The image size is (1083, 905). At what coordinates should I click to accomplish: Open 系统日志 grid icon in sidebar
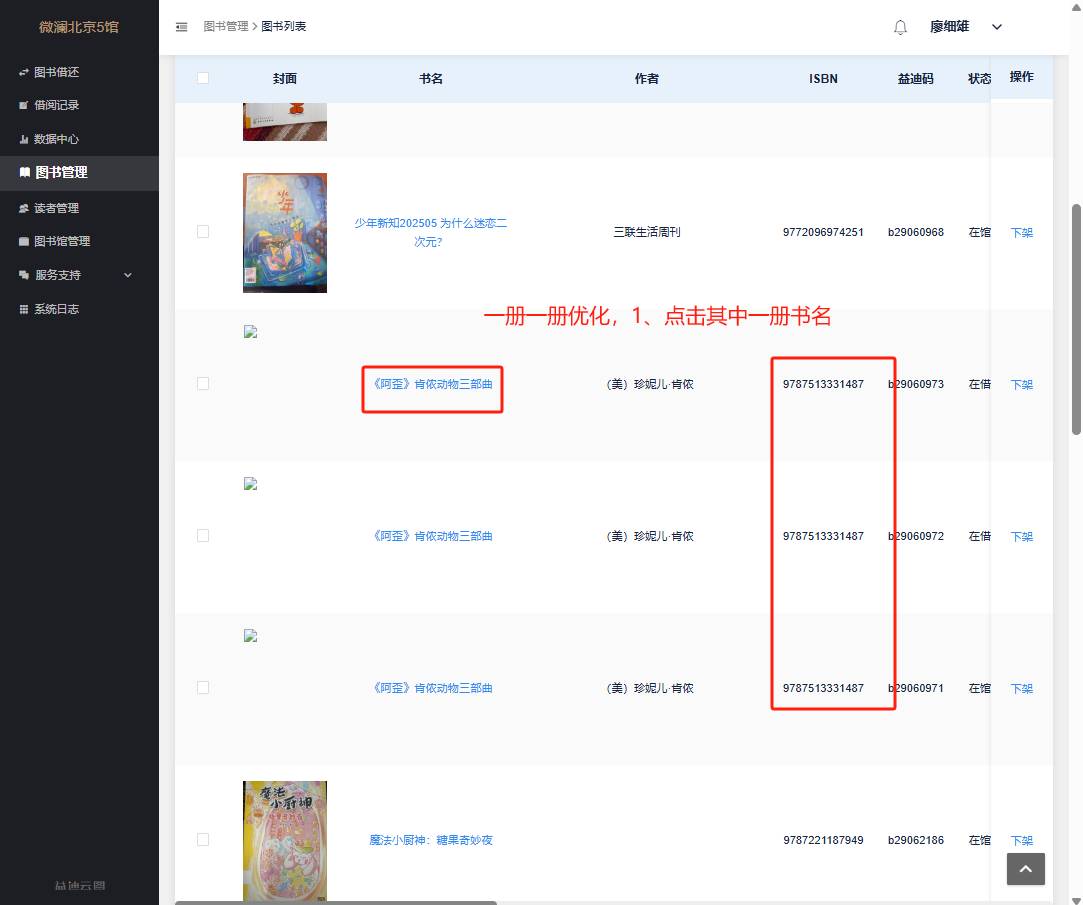[x=24, y=309]
